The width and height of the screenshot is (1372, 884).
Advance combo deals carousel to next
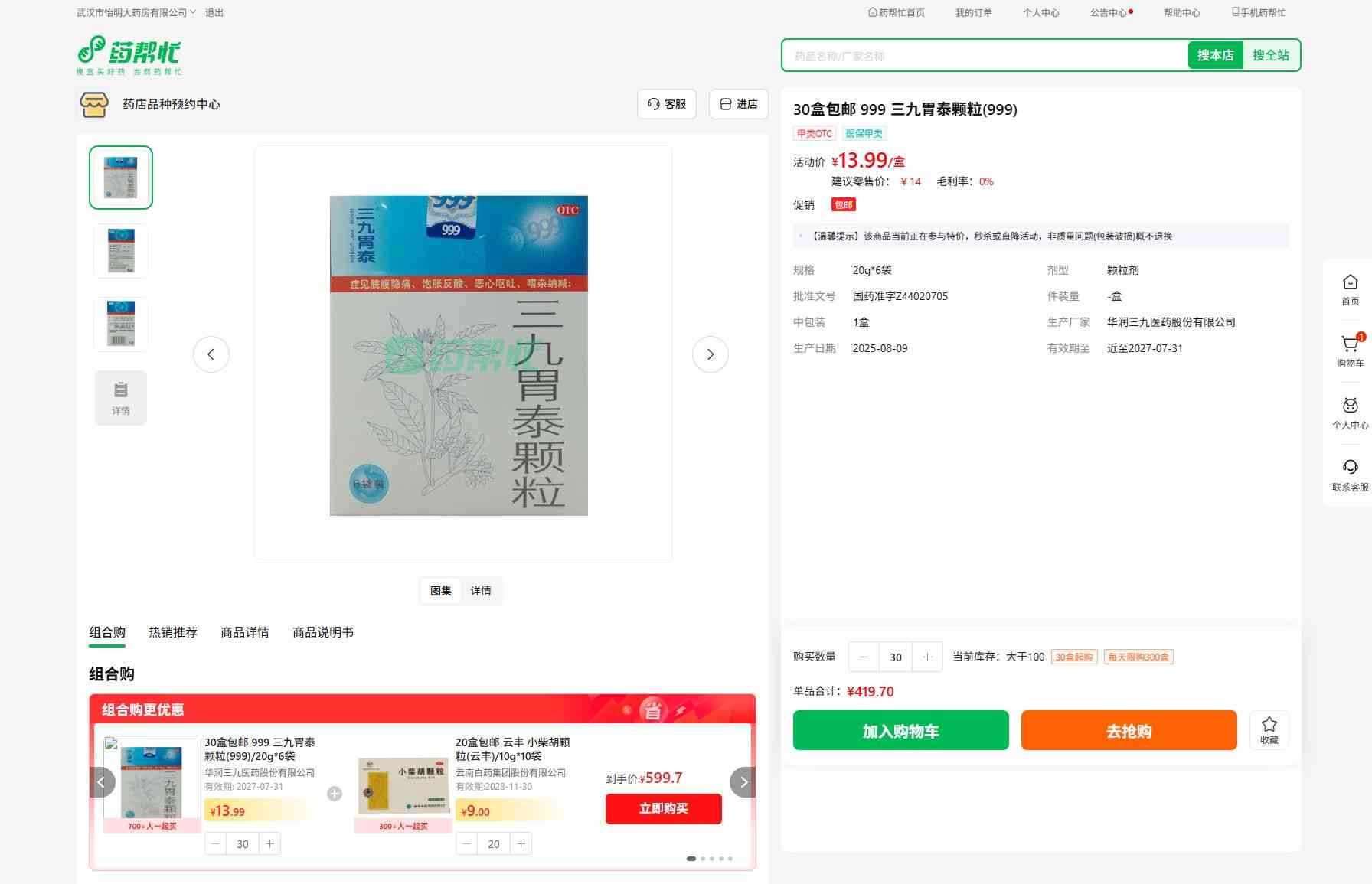[743, 782]
